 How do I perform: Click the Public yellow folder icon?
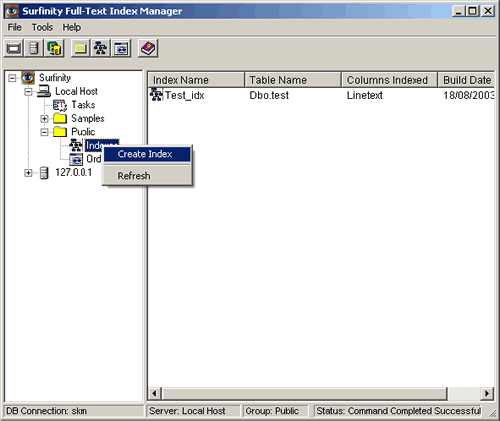pos(60,132)
